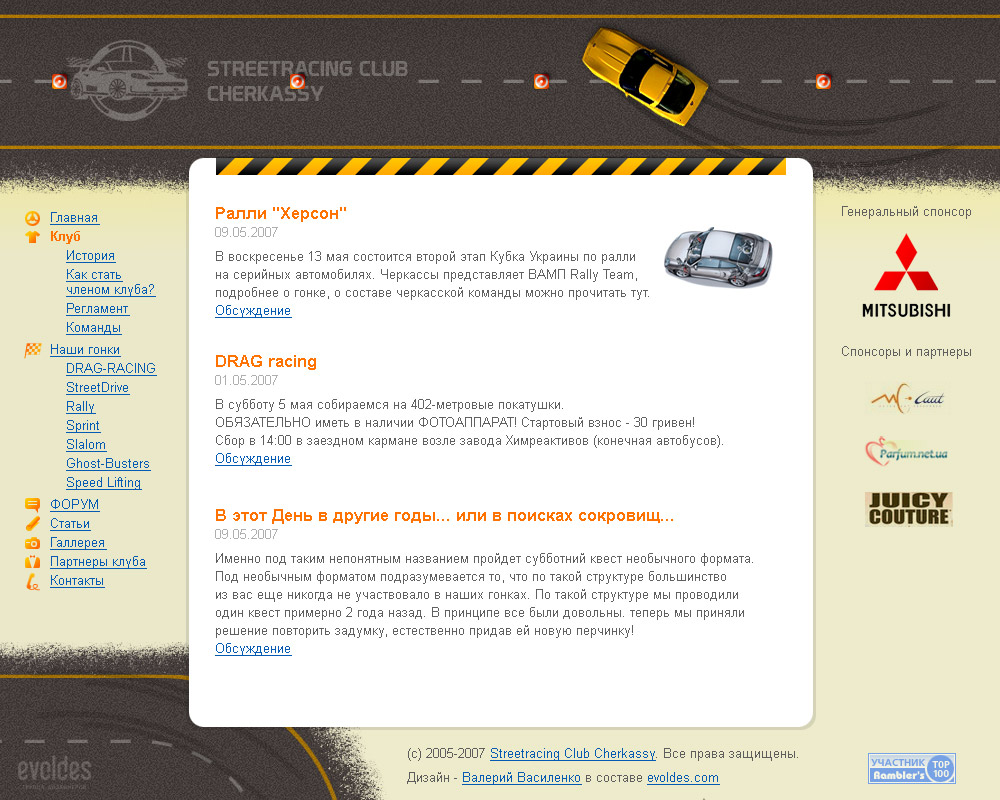This screenshot has width=1000, height=800.
Task: Click the Rambler's Top 100 participant banner
Action: (x=910, y=768)
